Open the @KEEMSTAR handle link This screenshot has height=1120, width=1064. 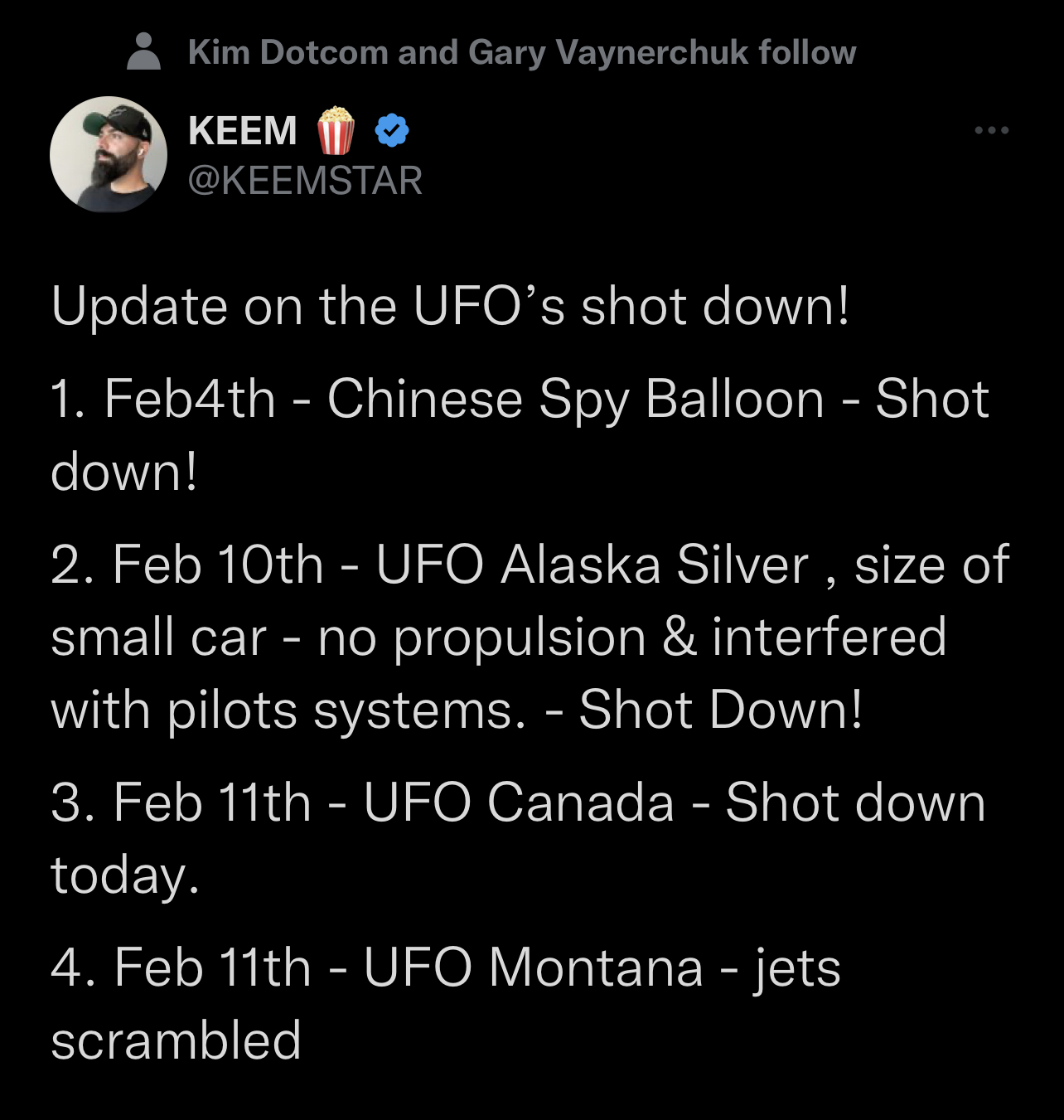pos(305,181)
